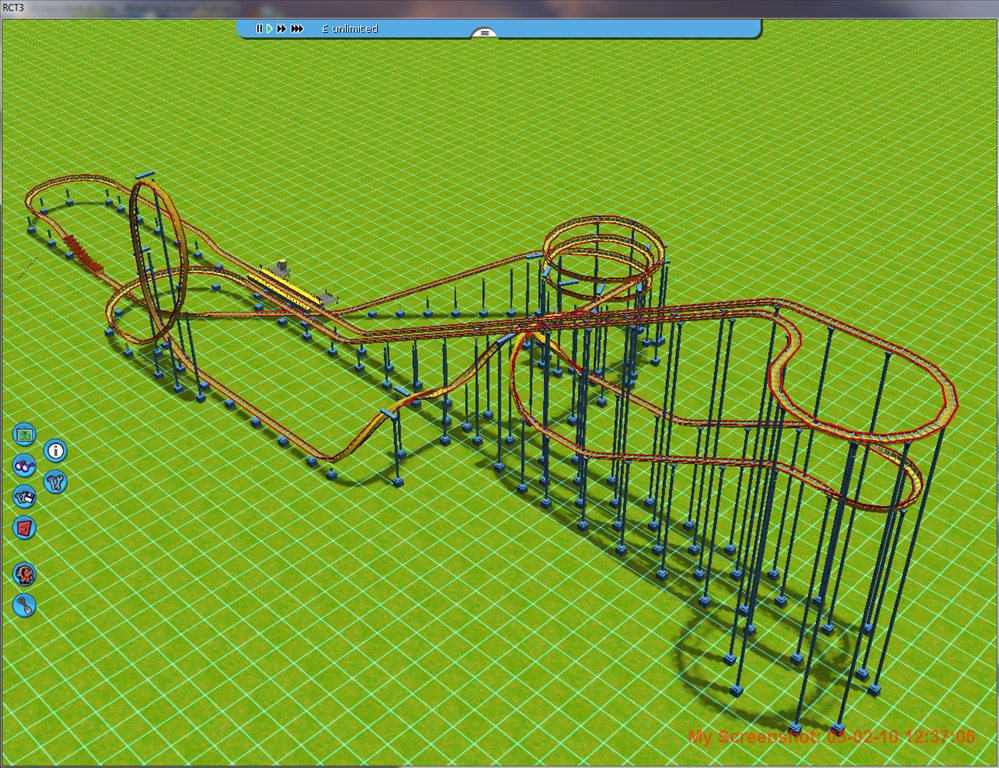Open the park map icon

(25, 435)
